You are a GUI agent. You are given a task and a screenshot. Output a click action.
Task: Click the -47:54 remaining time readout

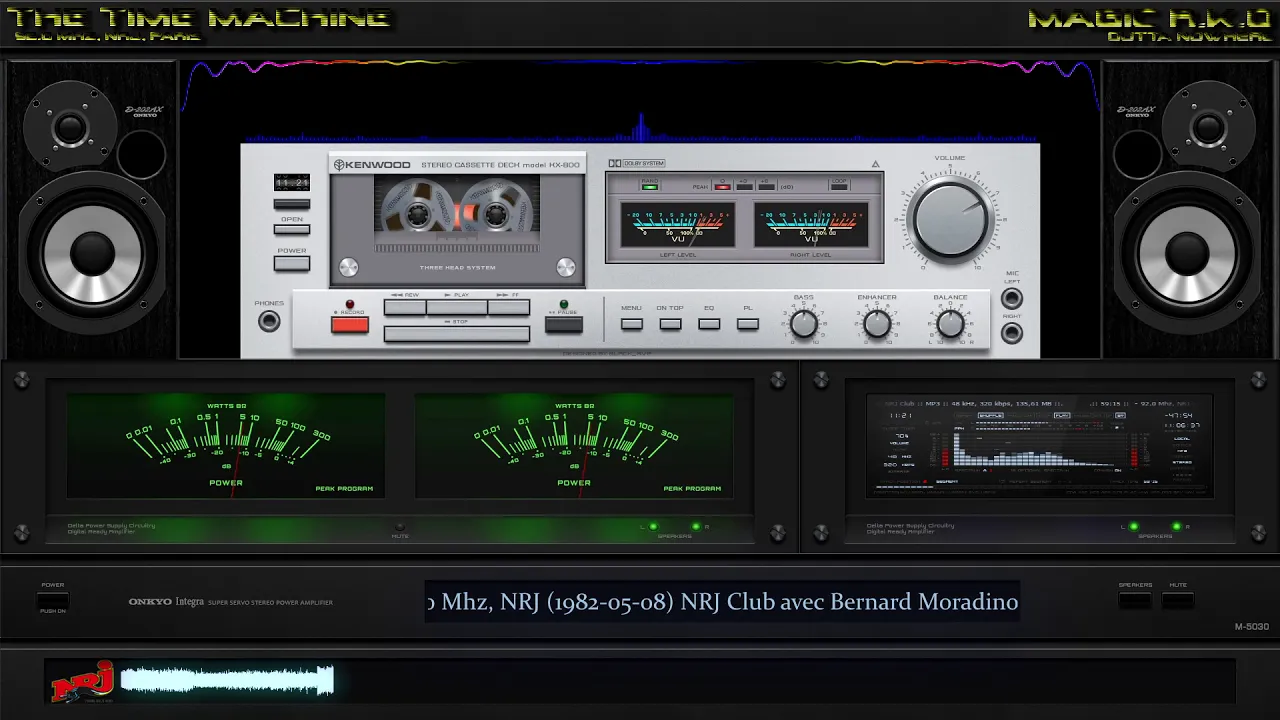[x=1178, y=415]
